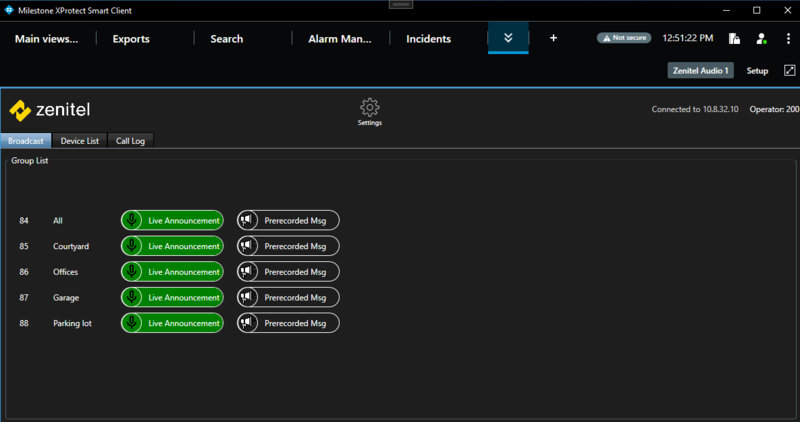800x422 pixels.
Task: Open the Alarm Manager tab
Action: 338,39
